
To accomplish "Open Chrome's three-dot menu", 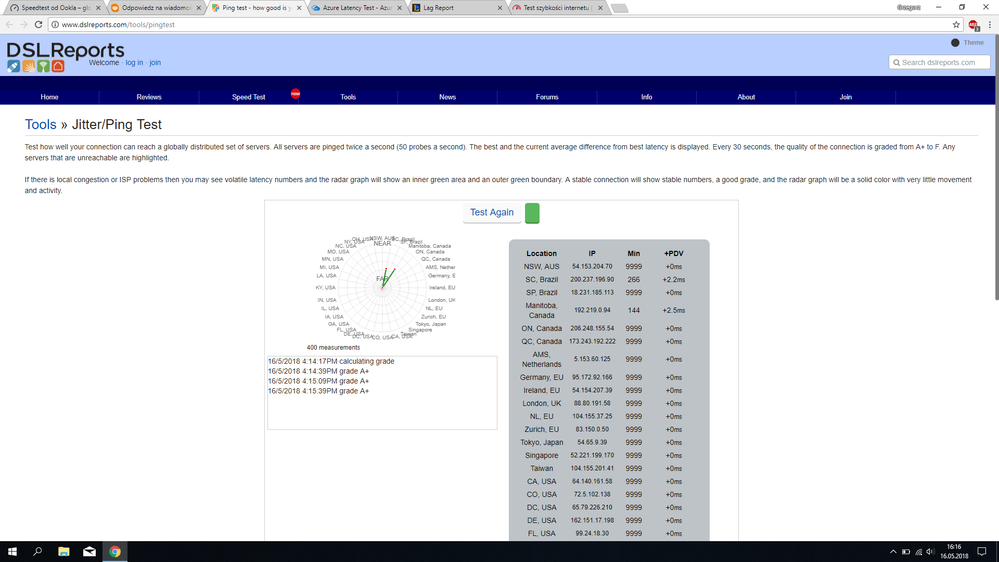I will (x=989, y=24).
